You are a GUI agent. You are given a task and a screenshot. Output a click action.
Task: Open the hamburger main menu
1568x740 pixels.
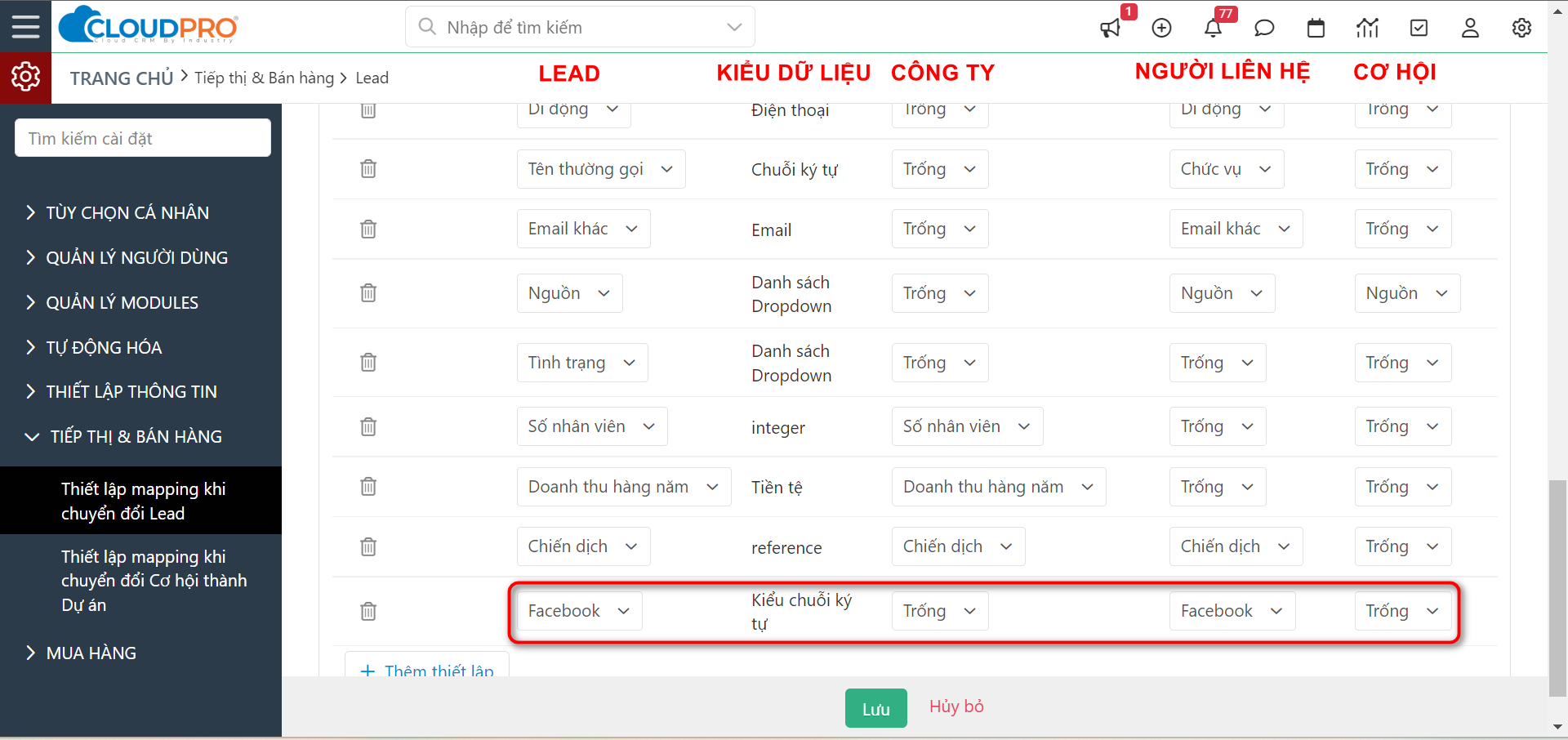[x=25, y=26]
